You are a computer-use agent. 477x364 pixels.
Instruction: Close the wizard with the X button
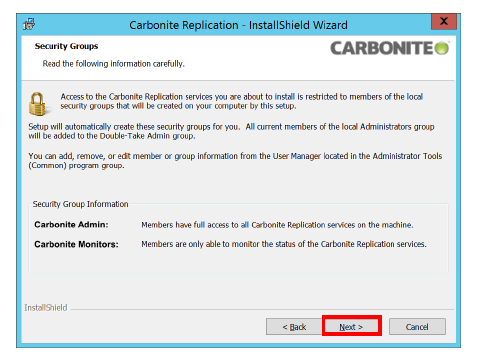(x=444, y=21)
